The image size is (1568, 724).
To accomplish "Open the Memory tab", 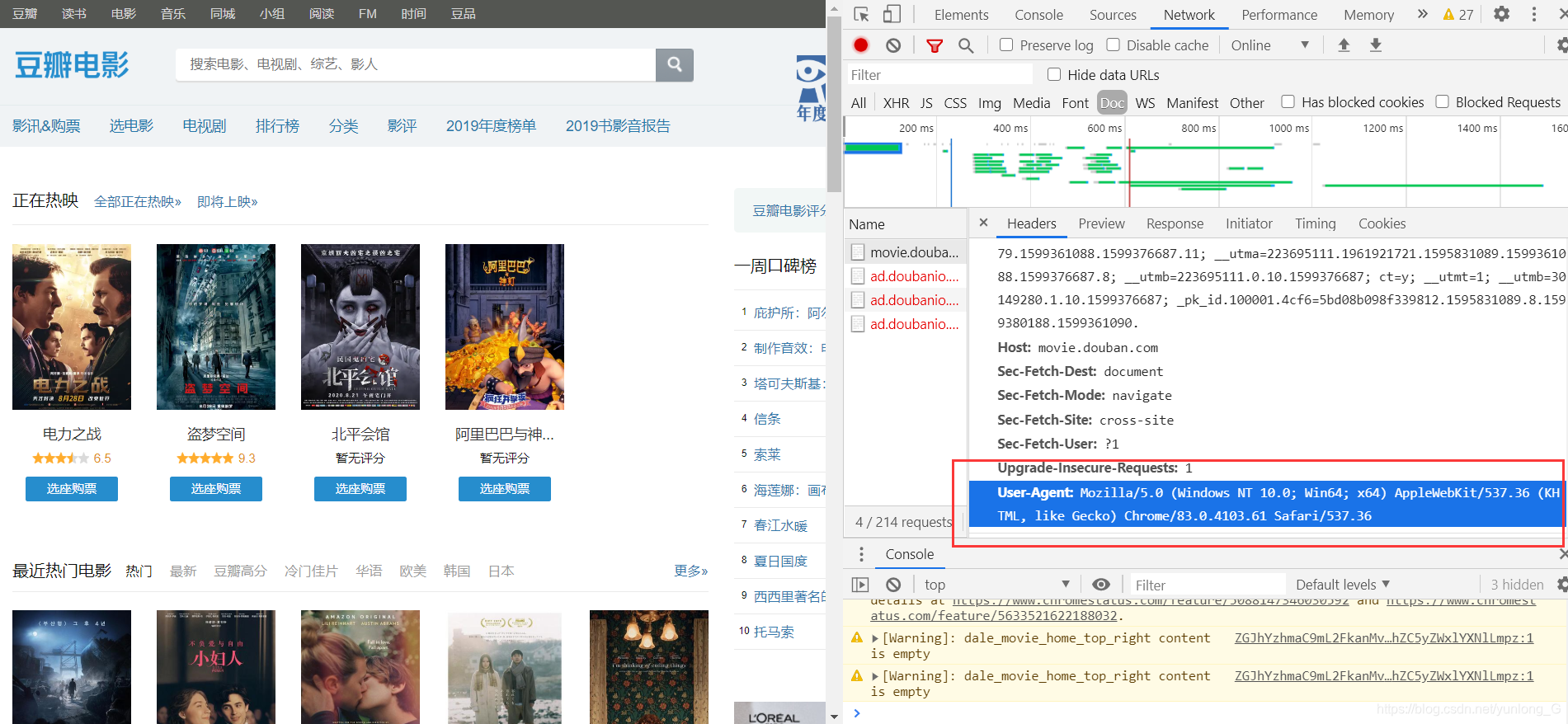I will point(1368,15).
